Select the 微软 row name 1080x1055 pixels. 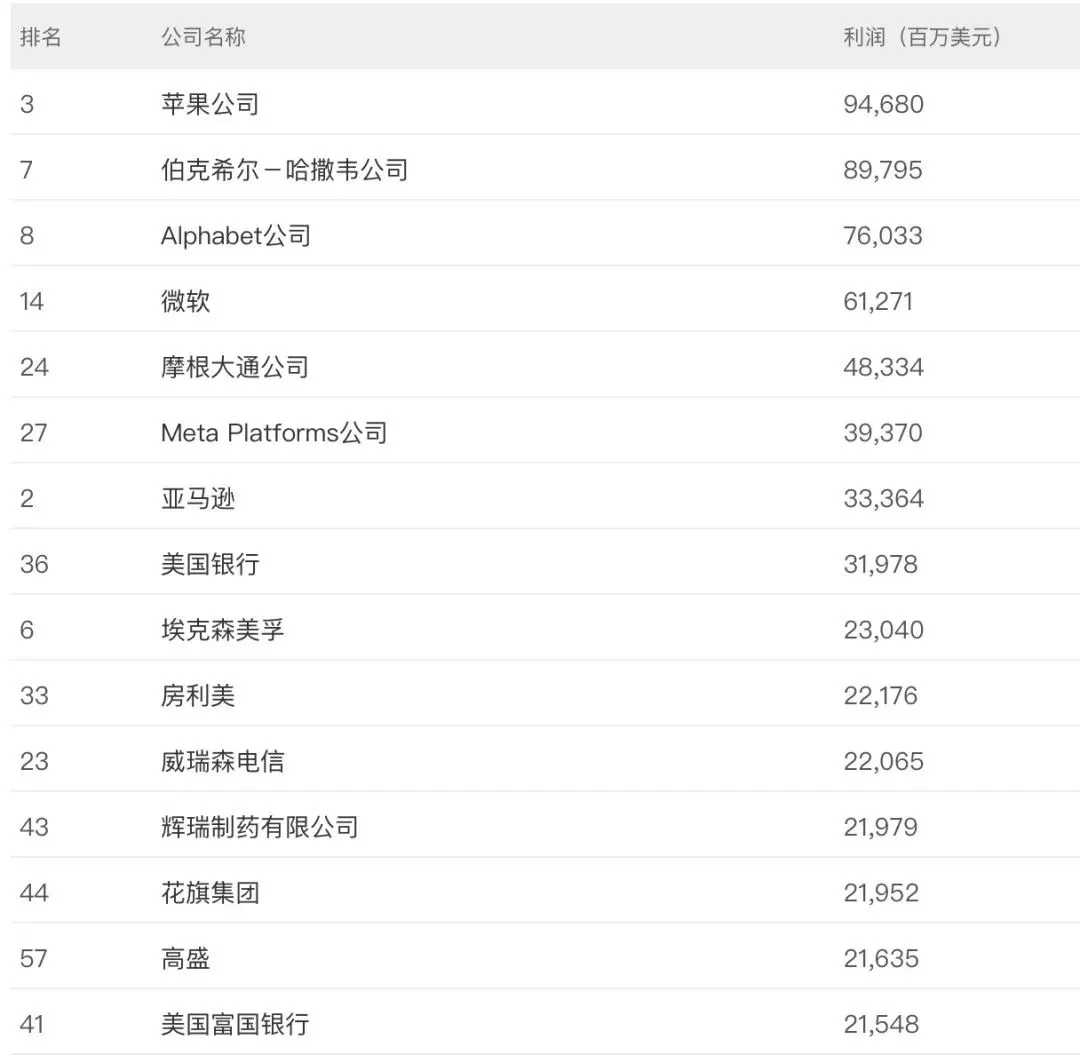(185, 301)
